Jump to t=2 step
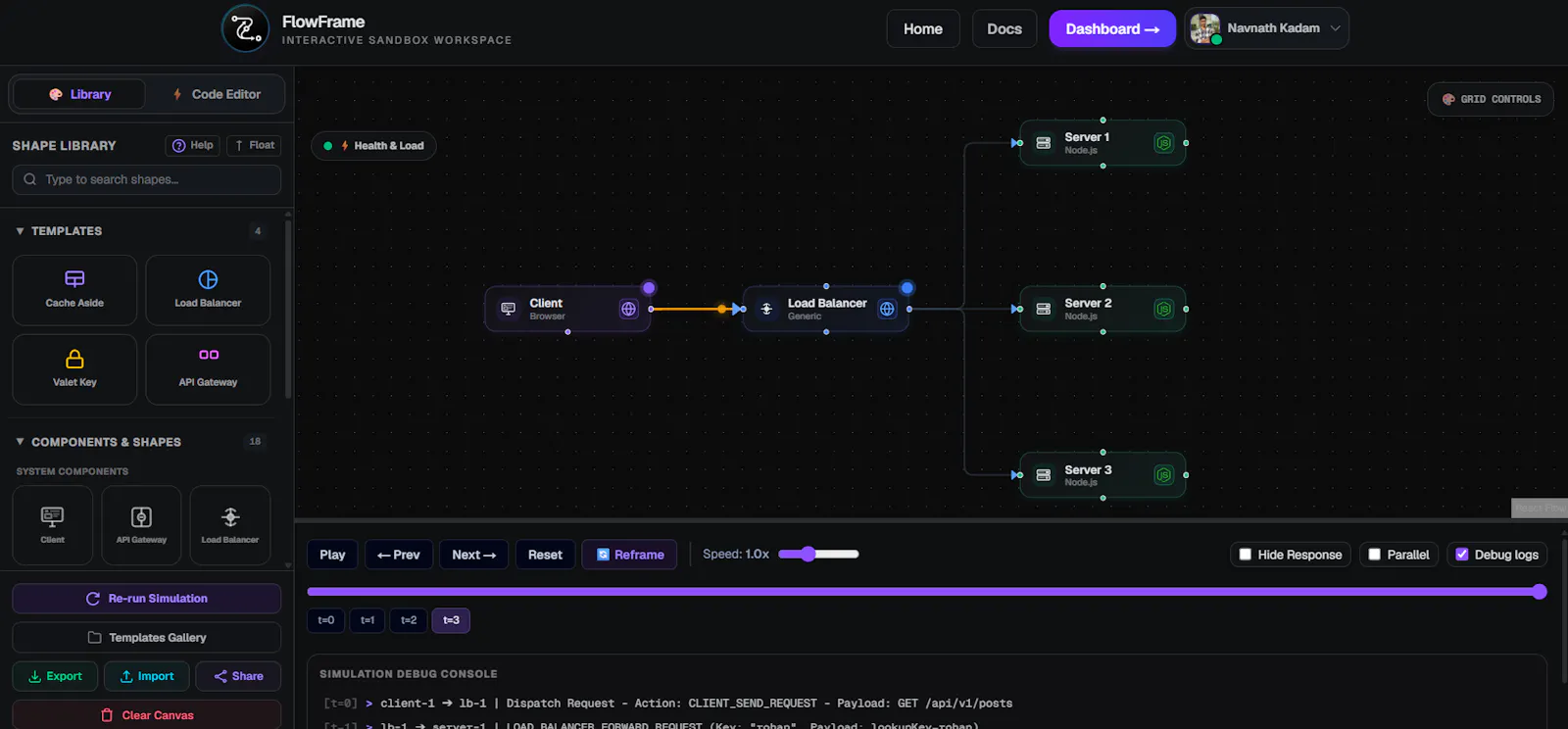The height and width of the screenshot is (729, 1568). pyautogui.click(x=409, y=620)
